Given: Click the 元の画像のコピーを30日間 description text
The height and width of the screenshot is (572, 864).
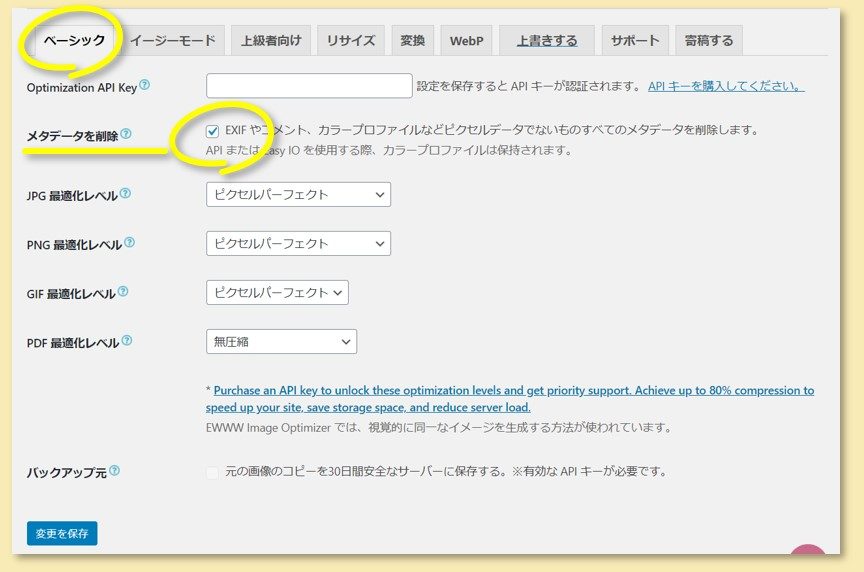Looking at the screenshot, I should 445,472.
